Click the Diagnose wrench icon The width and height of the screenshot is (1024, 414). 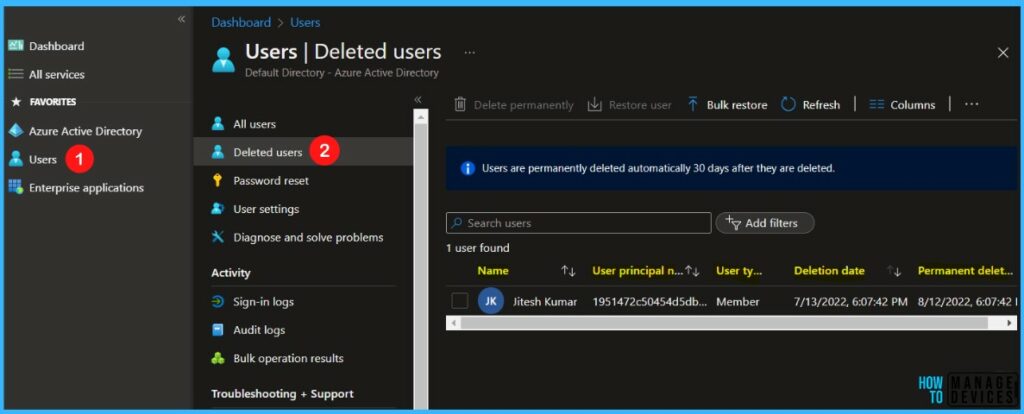[x=218, y=237]
